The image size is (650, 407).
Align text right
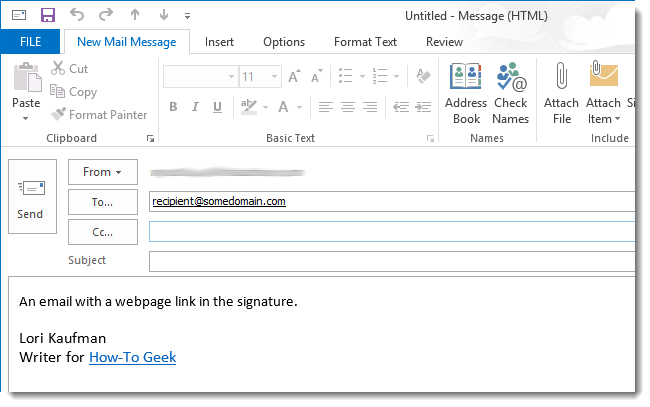pyautogui.click(x=370, y=107)
